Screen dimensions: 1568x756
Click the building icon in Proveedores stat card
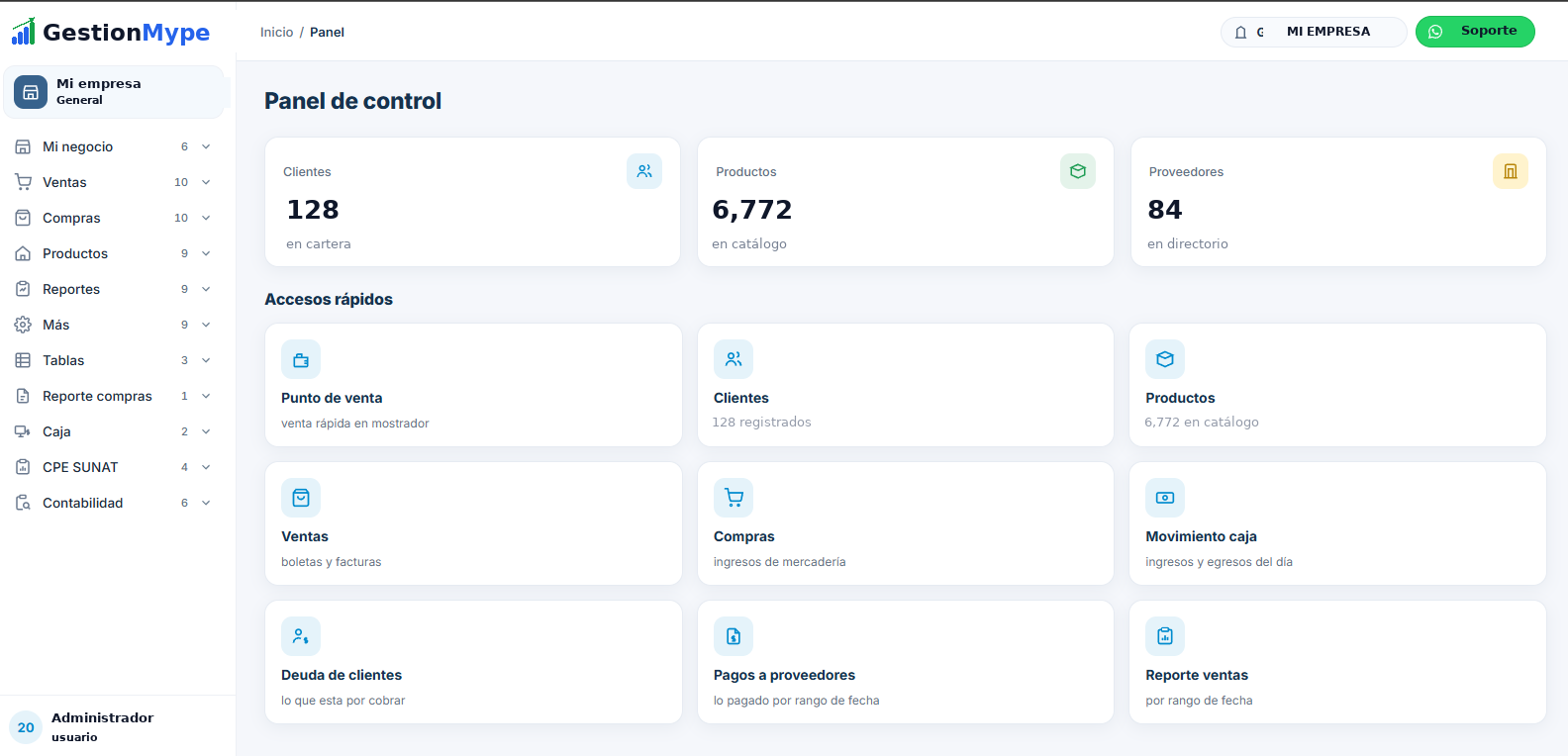(x=1511, y=171)
